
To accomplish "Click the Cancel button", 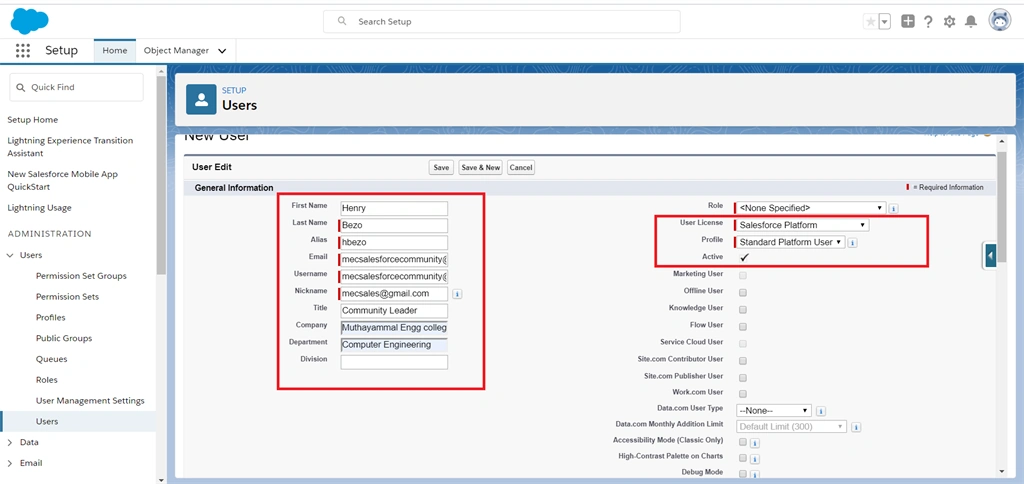I will click(520, 168).
